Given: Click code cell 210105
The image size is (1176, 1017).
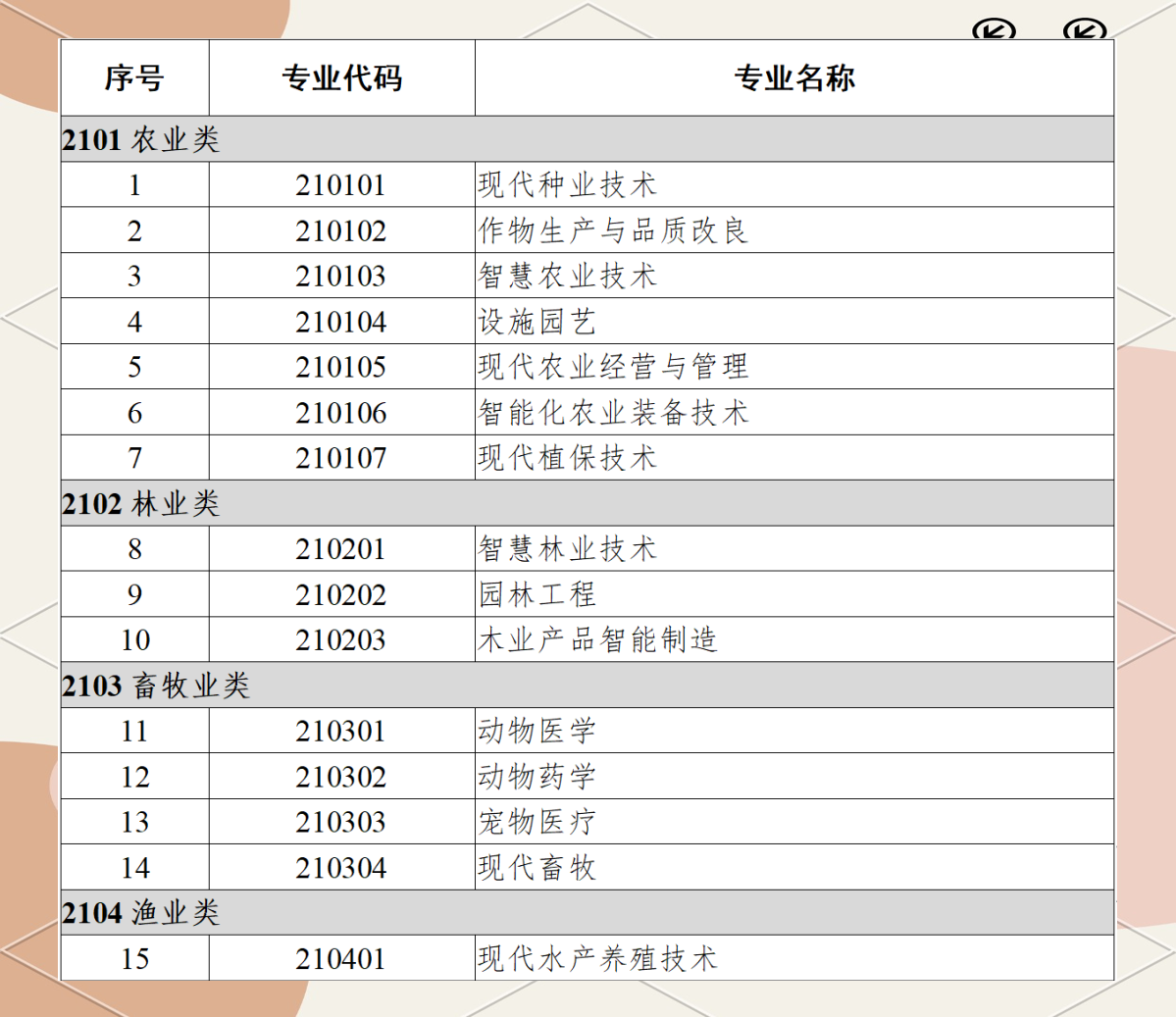Looking at the screenshot, I should (x=340, y=367).
